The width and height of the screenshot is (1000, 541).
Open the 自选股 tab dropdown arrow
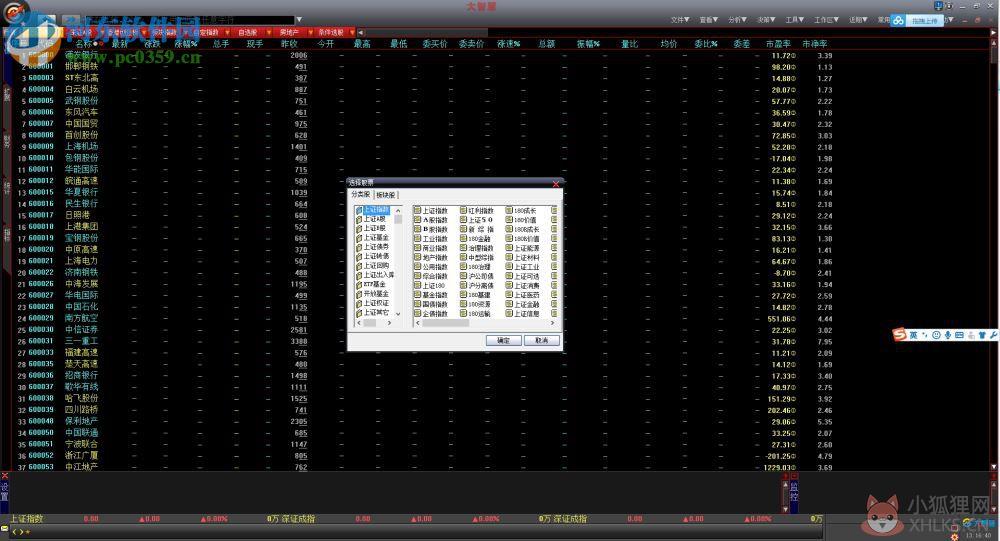pyautogui.click(x=268, y=32)
